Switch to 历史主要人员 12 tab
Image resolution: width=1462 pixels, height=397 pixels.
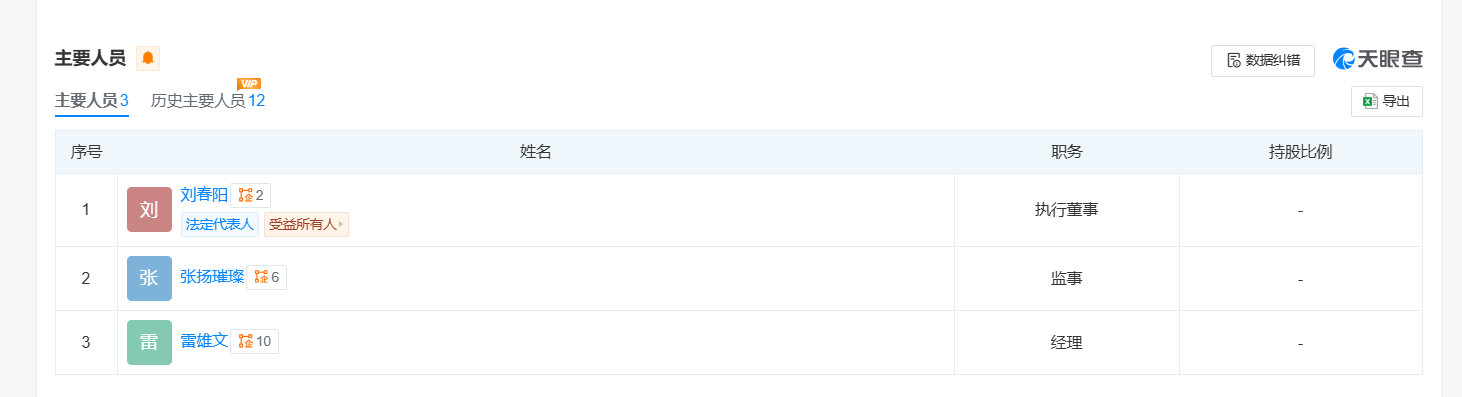click(x=208, y=101)
